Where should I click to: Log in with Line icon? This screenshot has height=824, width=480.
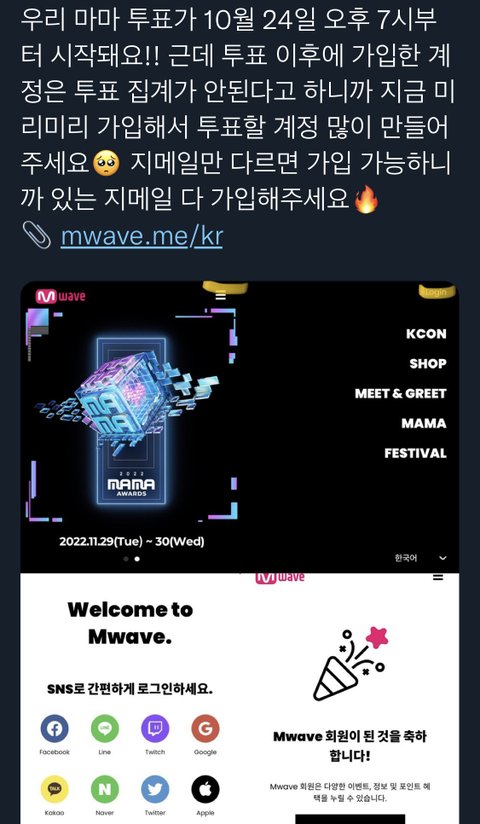pyautogui.click(x=105, y=728)
